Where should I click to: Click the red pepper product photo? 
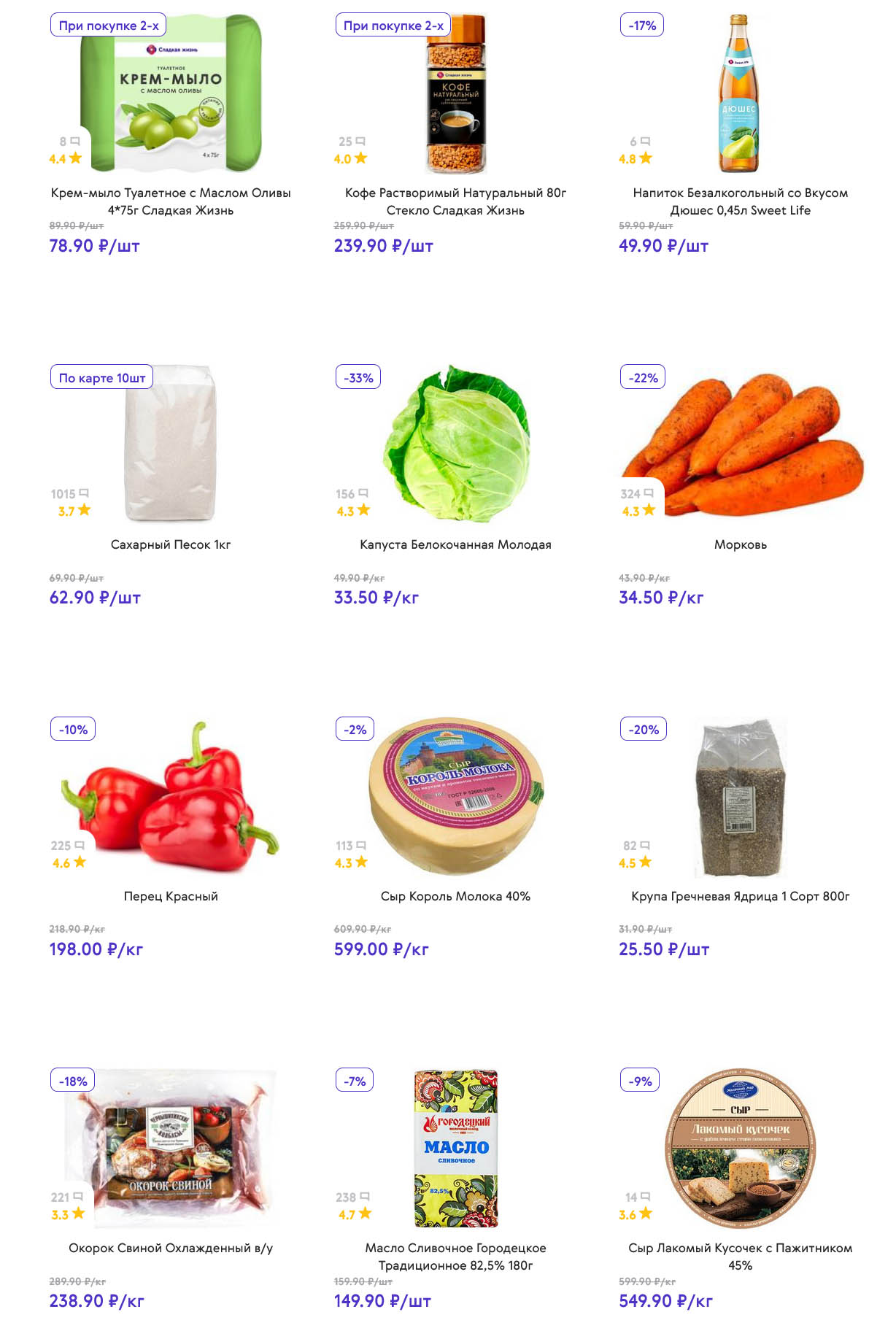point(171,795)
